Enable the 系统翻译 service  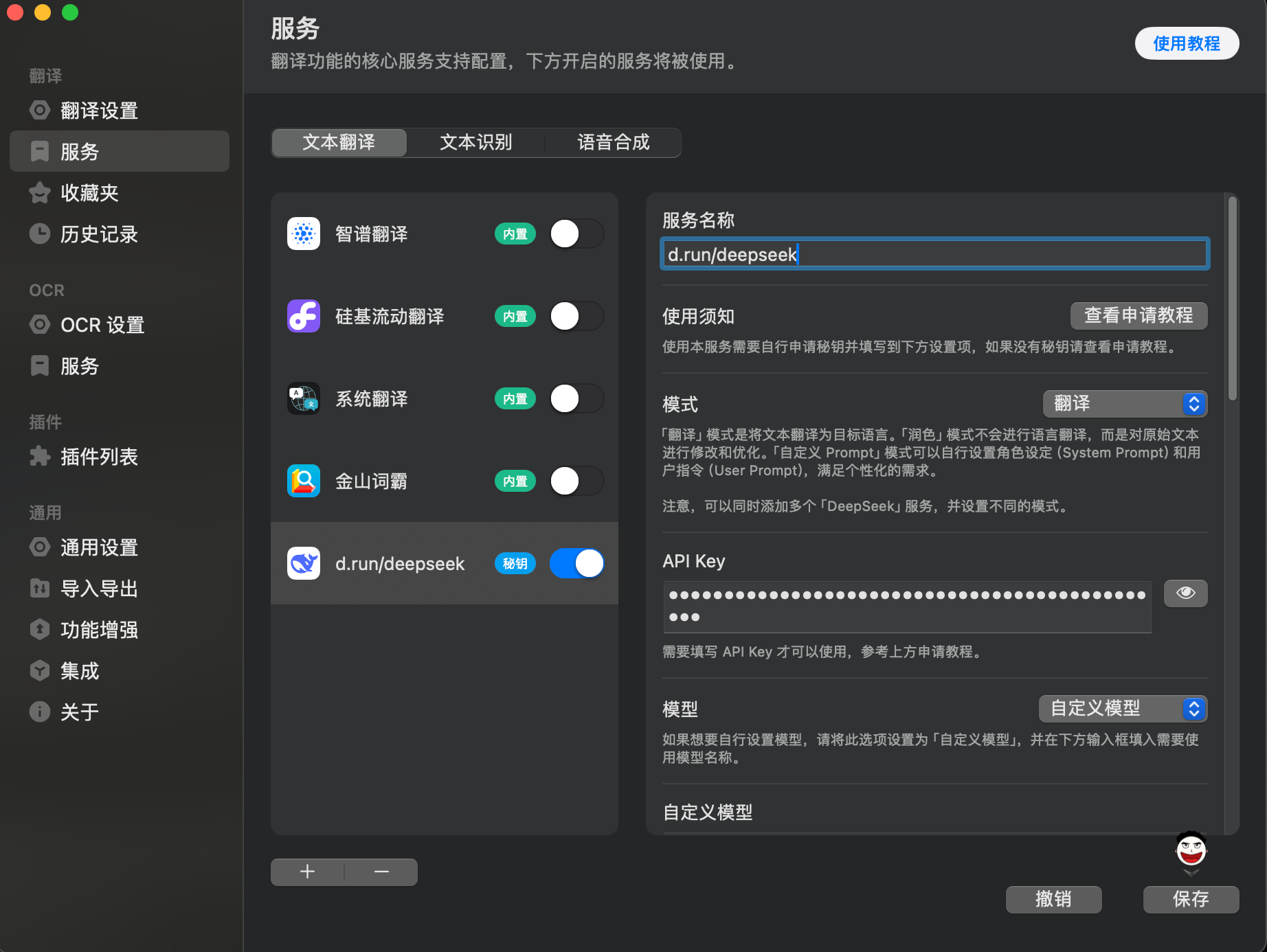pos(576,398)
